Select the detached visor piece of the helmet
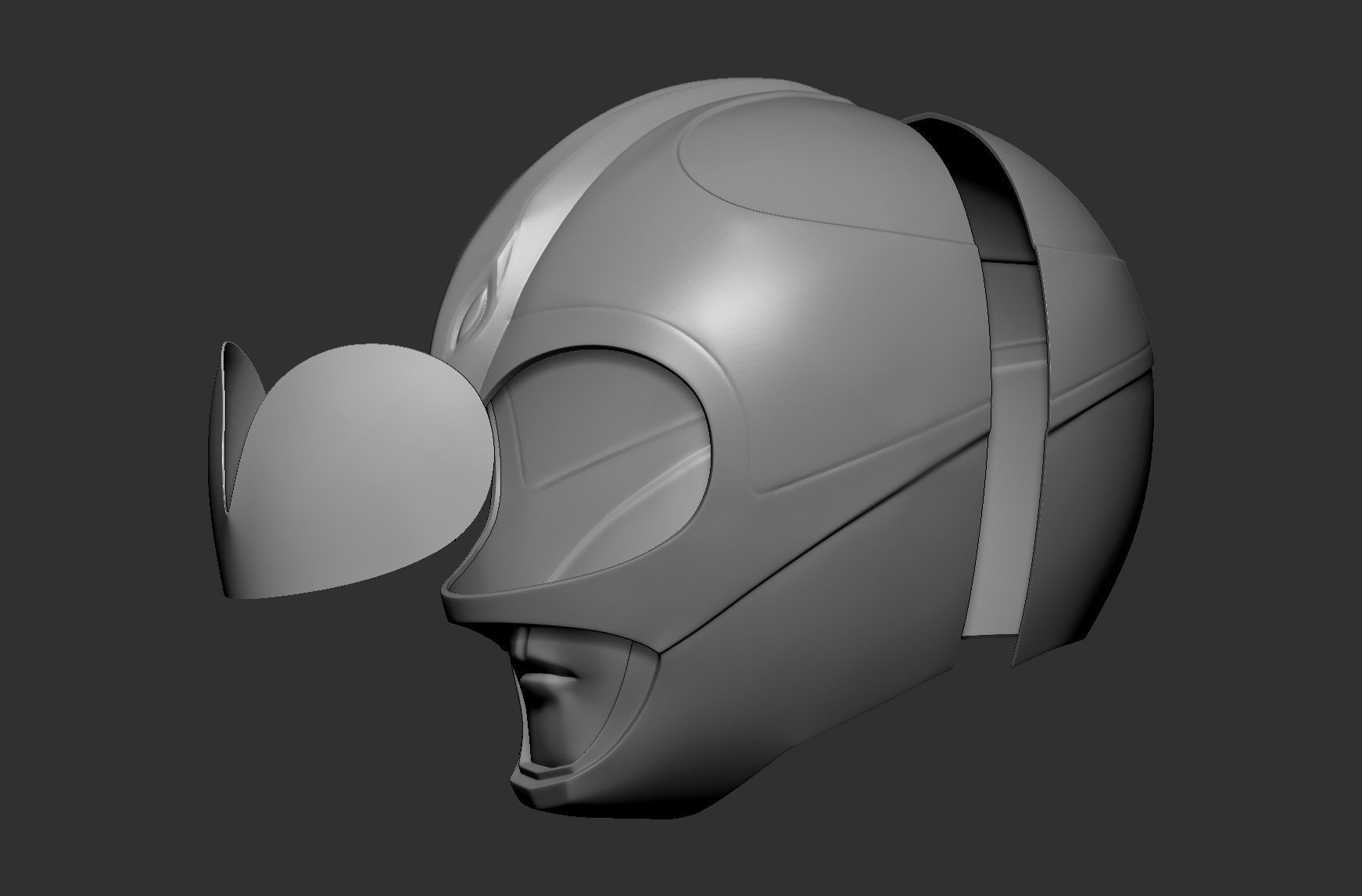Screen dimensions: 1362x896 tap(352, 469)
